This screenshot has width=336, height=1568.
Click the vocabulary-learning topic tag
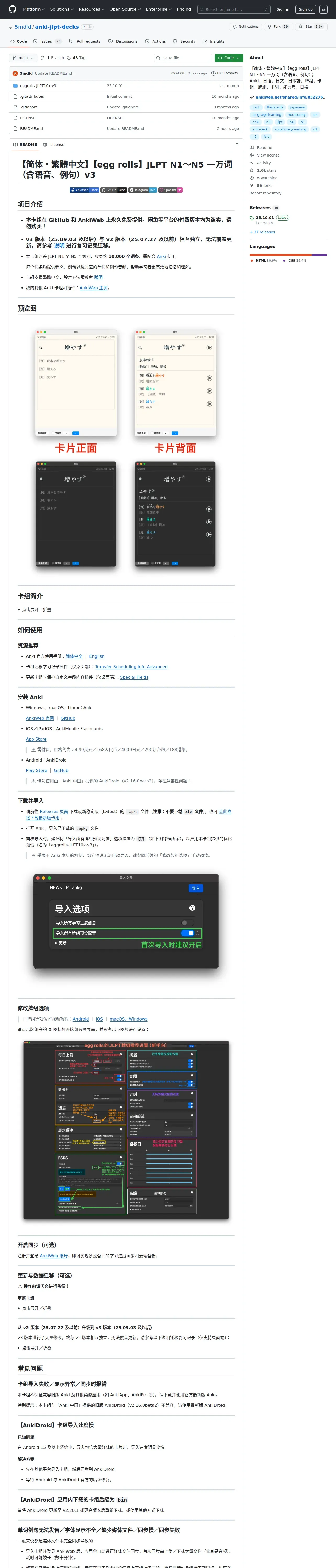[x=290, y=129]
